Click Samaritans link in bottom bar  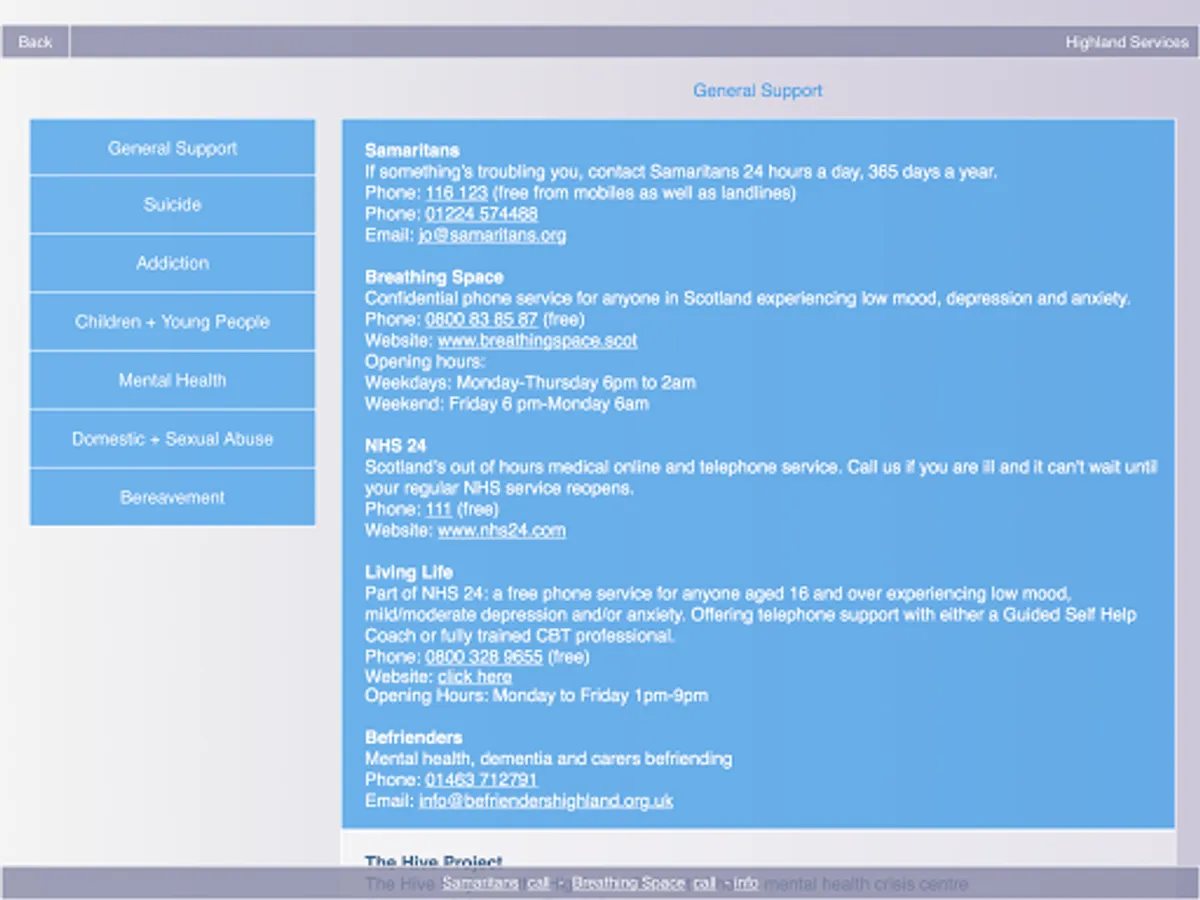(x=480, y=883)
